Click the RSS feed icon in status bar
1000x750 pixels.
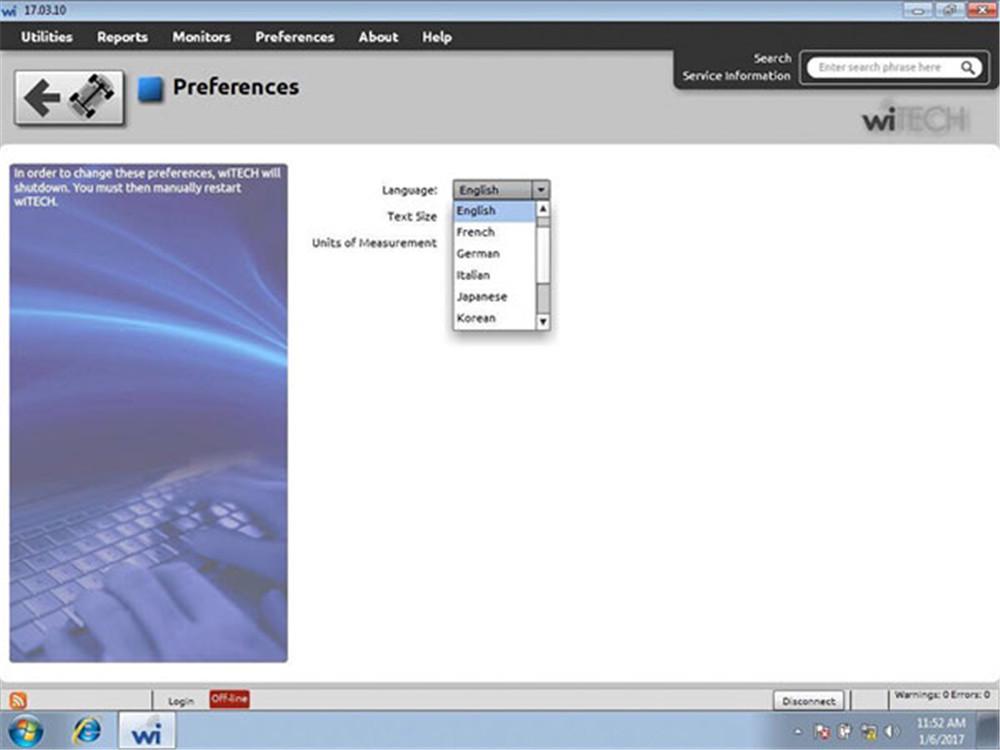(18, 700)
